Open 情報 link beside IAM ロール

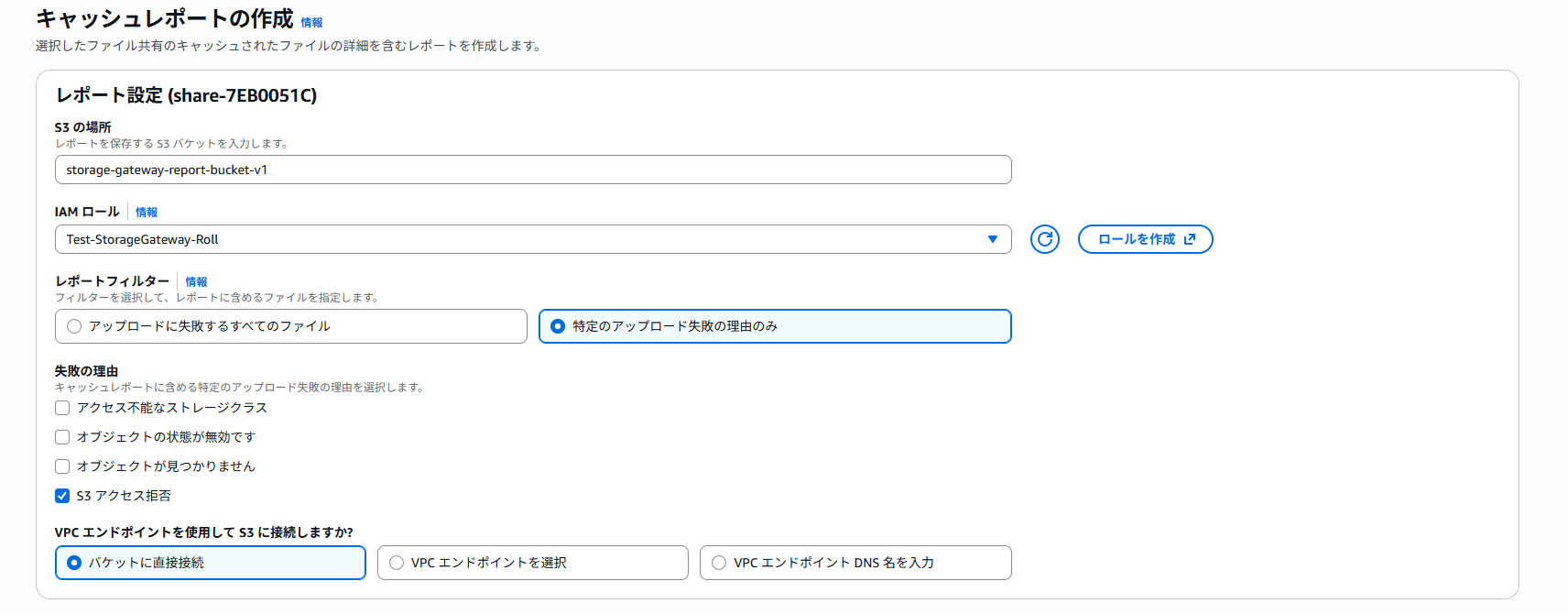pos(147,212)
